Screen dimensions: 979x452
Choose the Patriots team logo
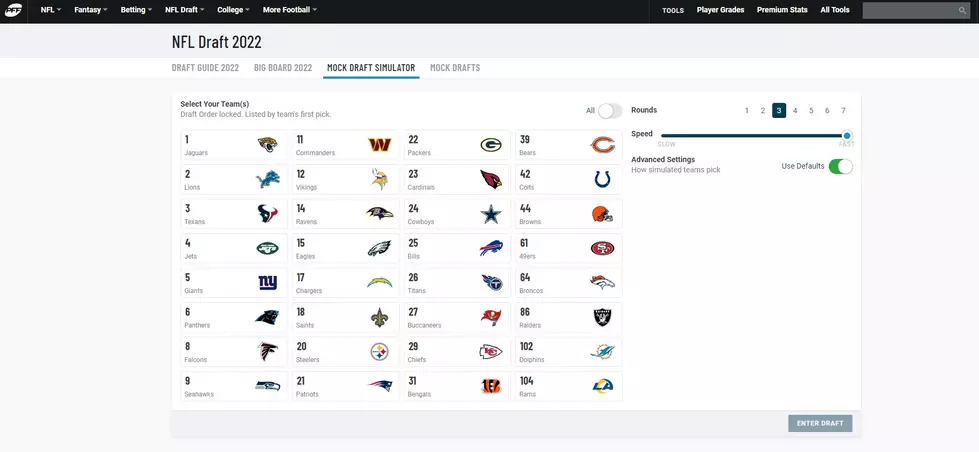click(x=379, y=386)
